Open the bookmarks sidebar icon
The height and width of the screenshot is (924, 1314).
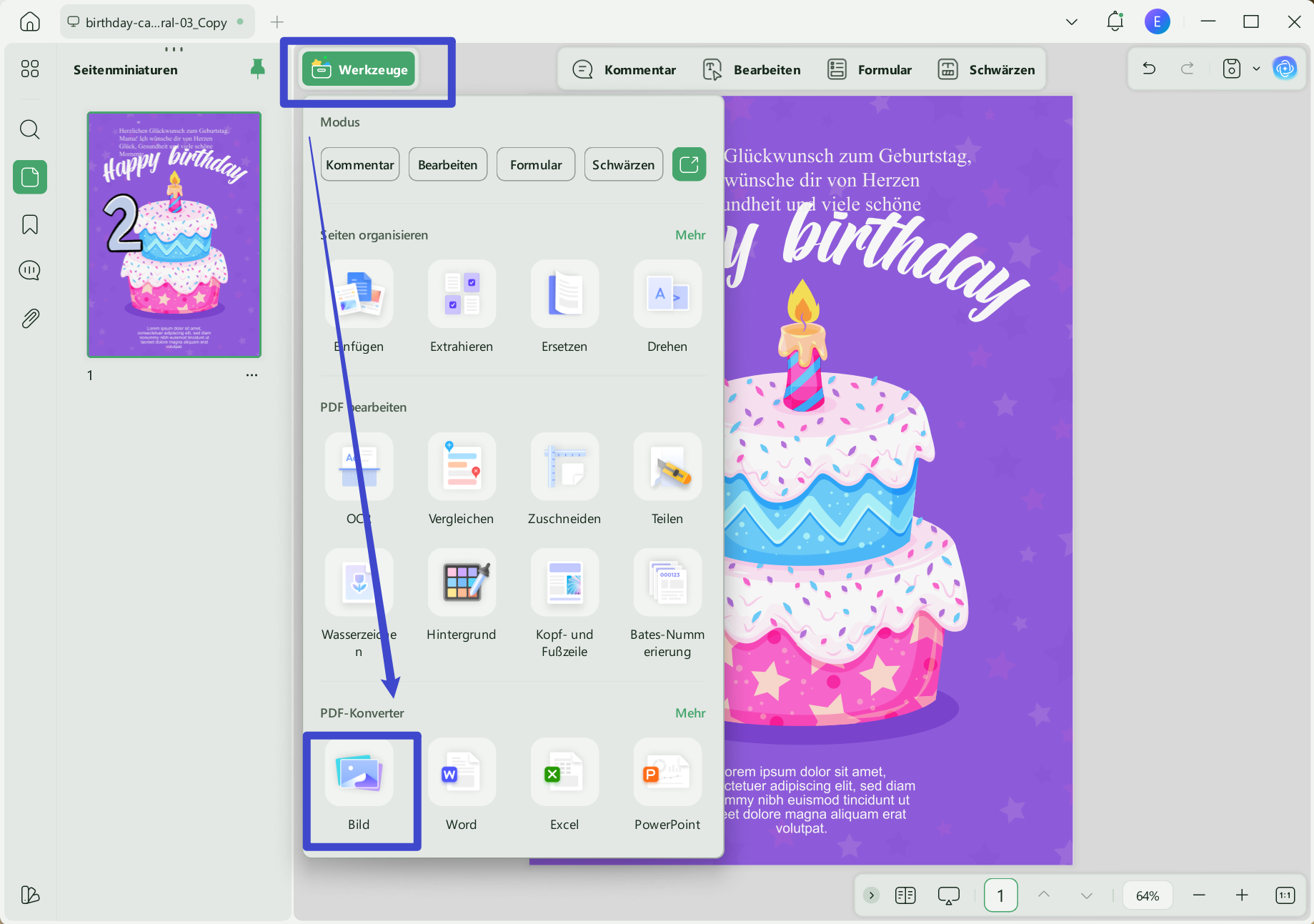point(30,224)
